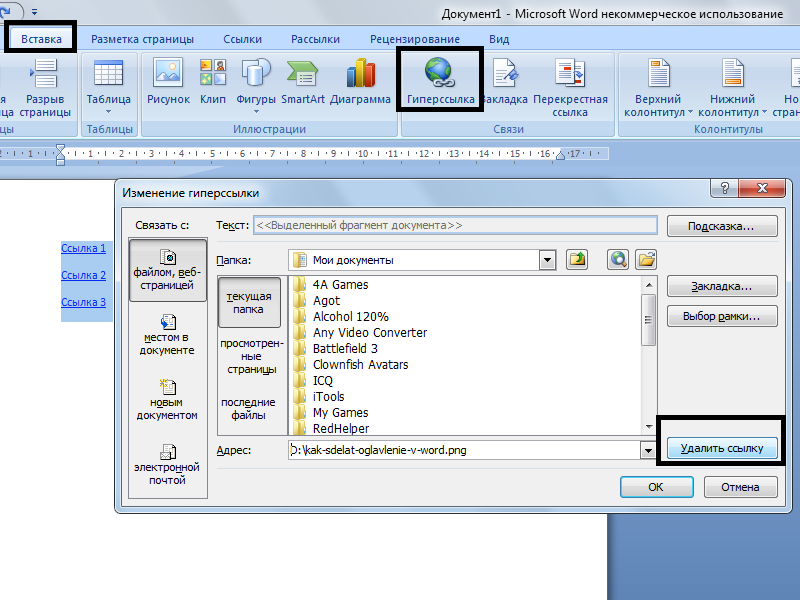Select link to новым документом option

click(x=167, y=399)
